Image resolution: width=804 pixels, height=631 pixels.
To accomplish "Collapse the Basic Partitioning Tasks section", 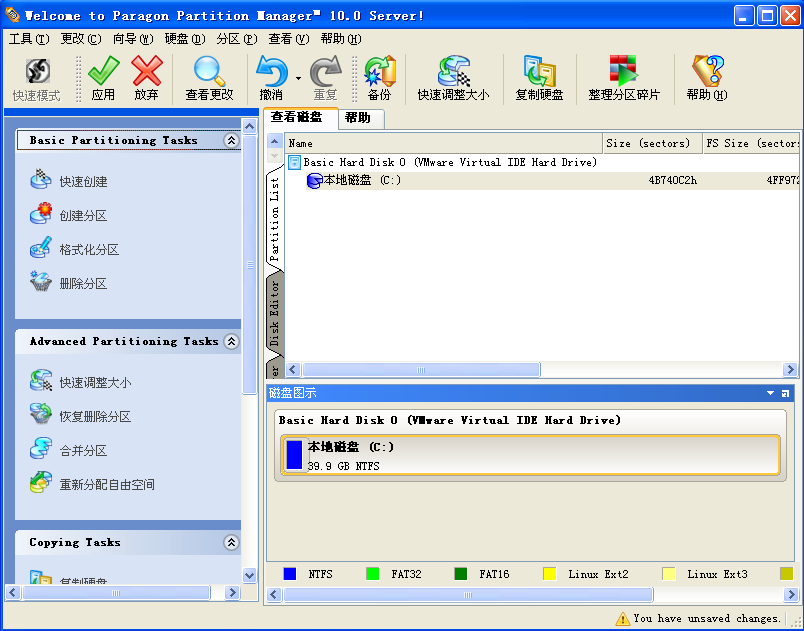I will (231, 140).
